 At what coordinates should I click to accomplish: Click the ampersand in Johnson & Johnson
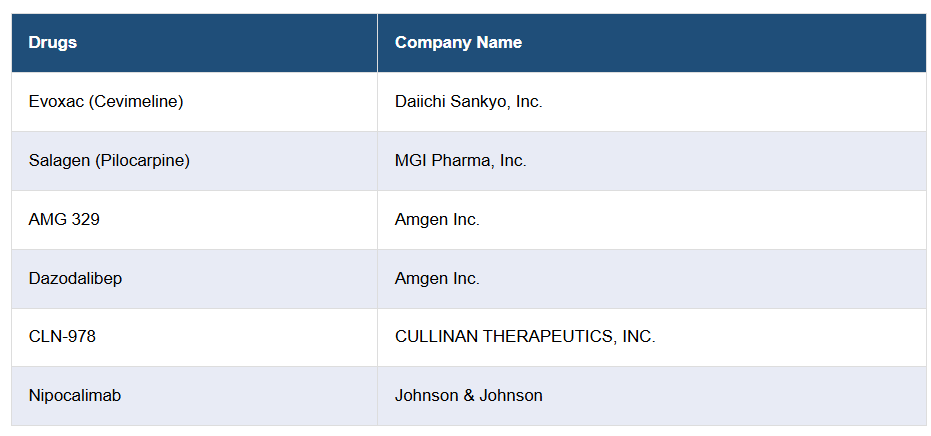[x=468, y=396]
